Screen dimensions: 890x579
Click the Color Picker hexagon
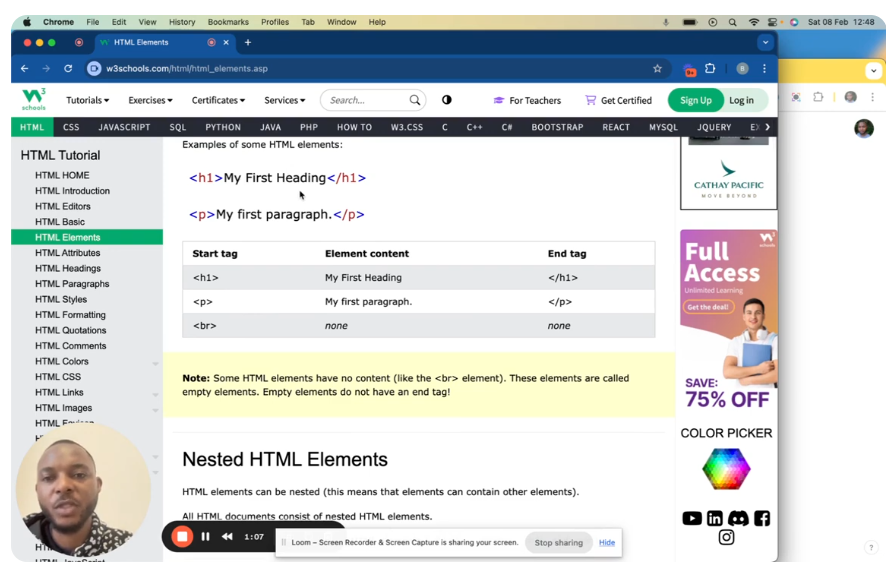pos(726,469)
